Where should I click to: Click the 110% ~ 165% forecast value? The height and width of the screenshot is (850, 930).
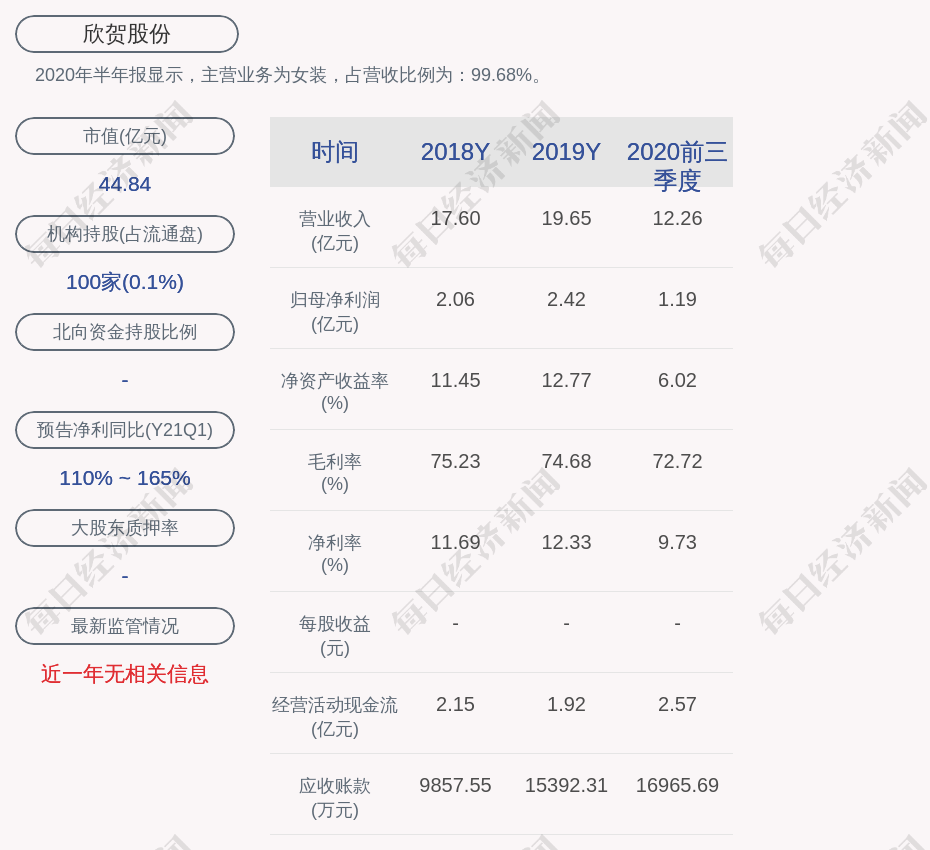pyautogui.click(x=125, y=478)
